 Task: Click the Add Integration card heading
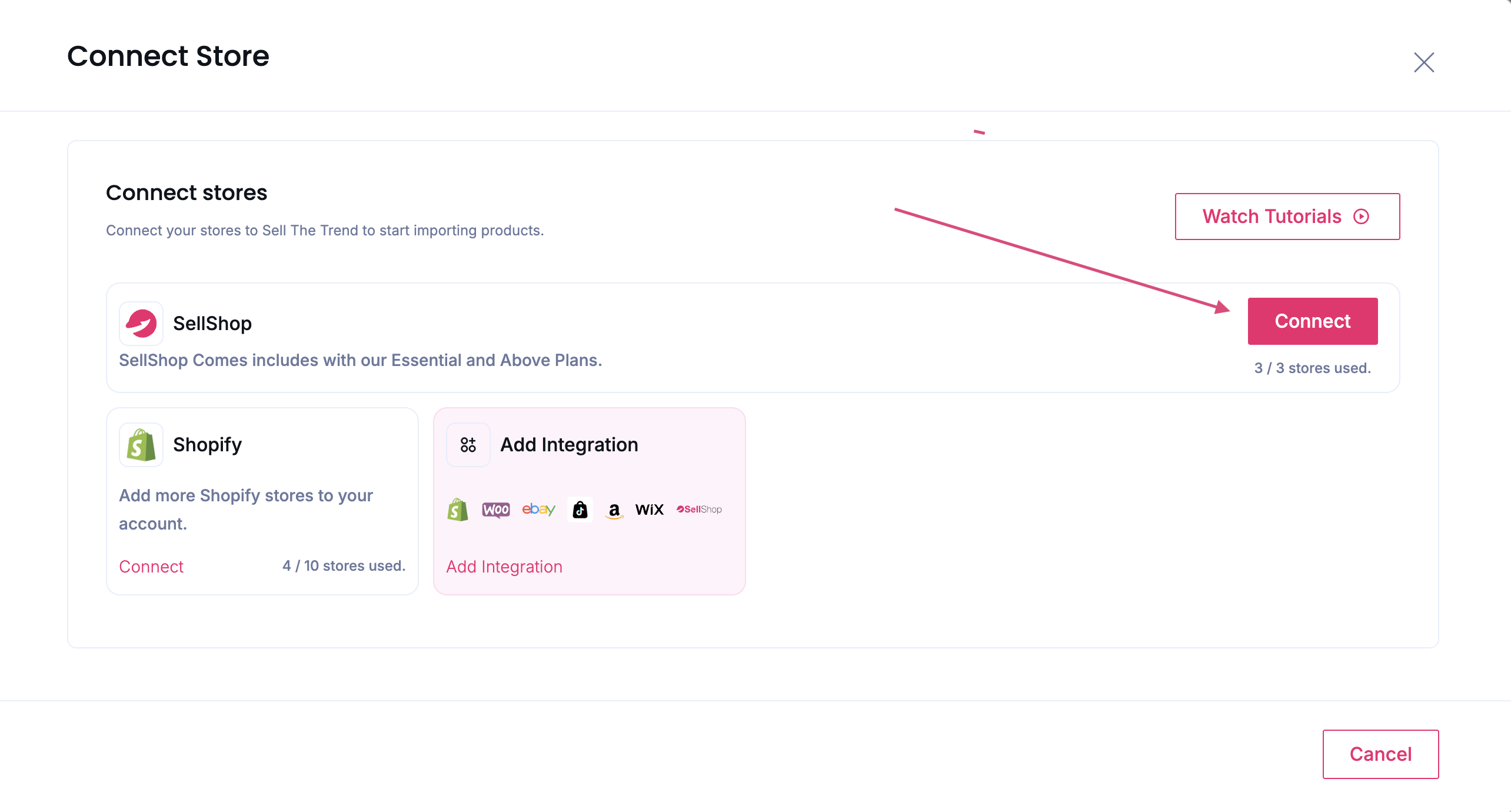click(569, 445)
